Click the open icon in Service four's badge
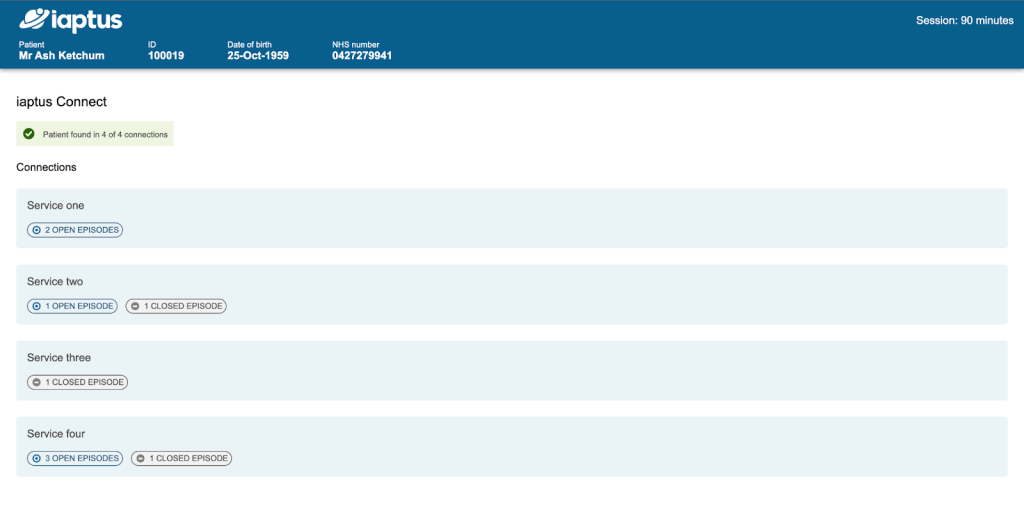Screen dimensions: 1024x515 (36, 458)
